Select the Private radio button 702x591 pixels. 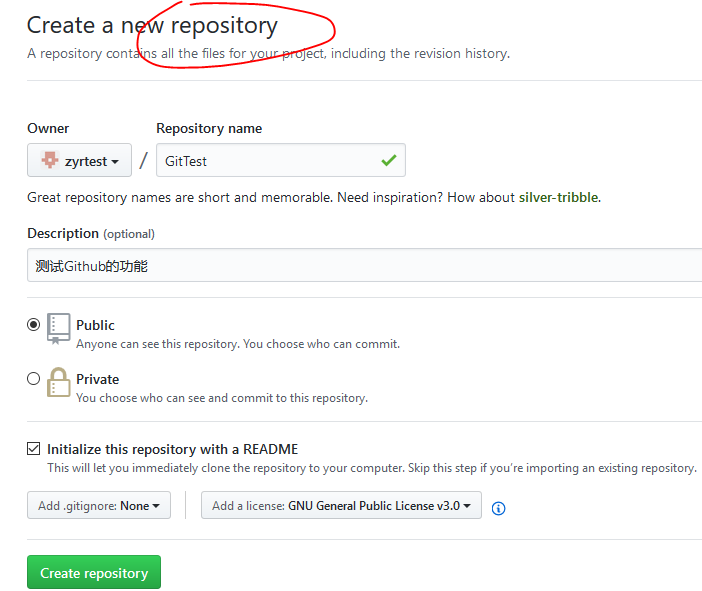(34, 379)
